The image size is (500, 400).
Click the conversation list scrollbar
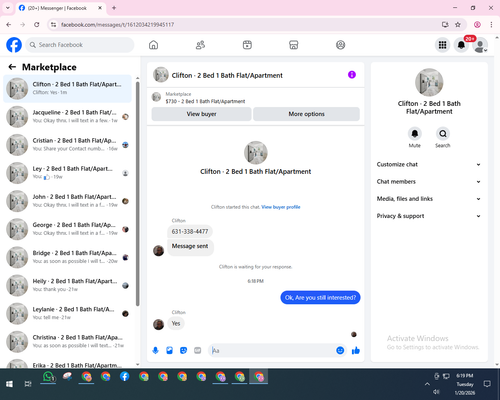(137, 193)
